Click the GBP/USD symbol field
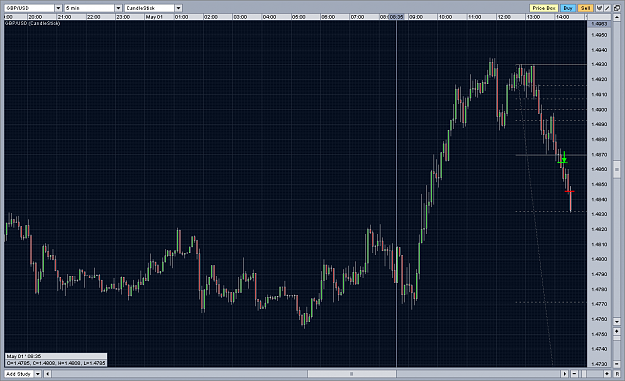 point(29,8)
